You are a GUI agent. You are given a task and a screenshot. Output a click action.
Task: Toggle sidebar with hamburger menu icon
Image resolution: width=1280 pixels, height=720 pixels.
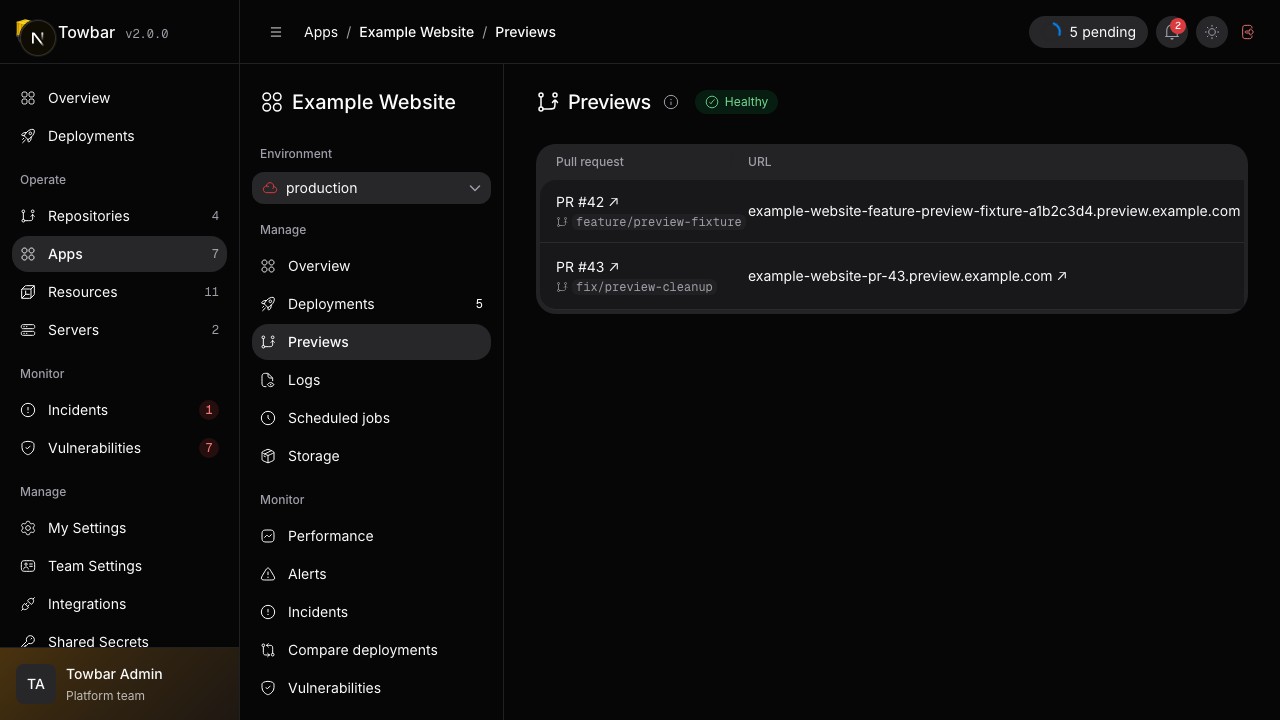click(276, 32)
